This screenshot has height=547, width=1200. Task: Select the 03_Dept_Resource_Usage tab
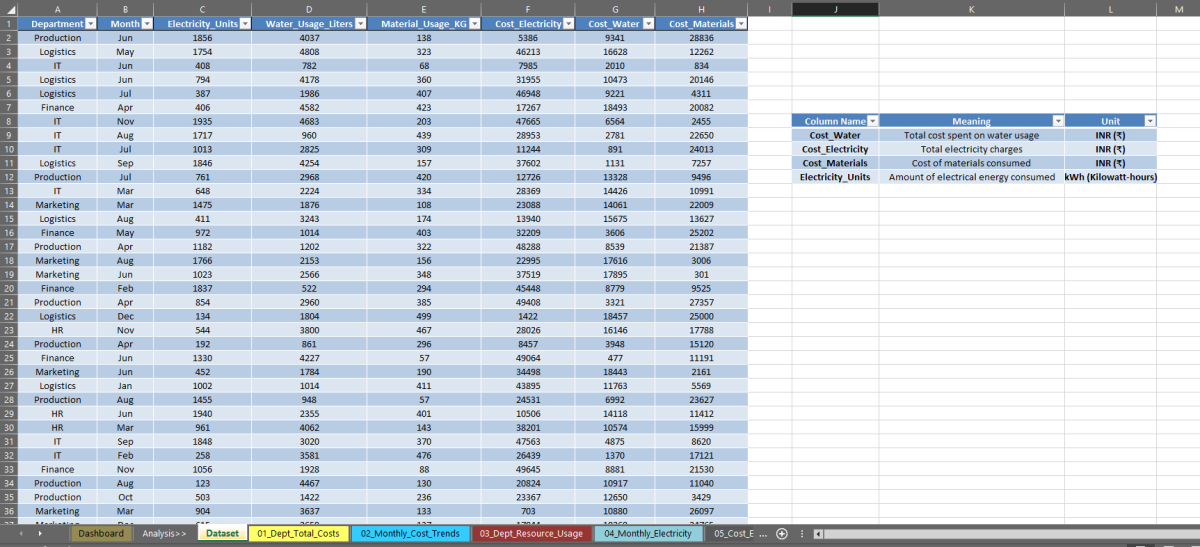[531, 534]
